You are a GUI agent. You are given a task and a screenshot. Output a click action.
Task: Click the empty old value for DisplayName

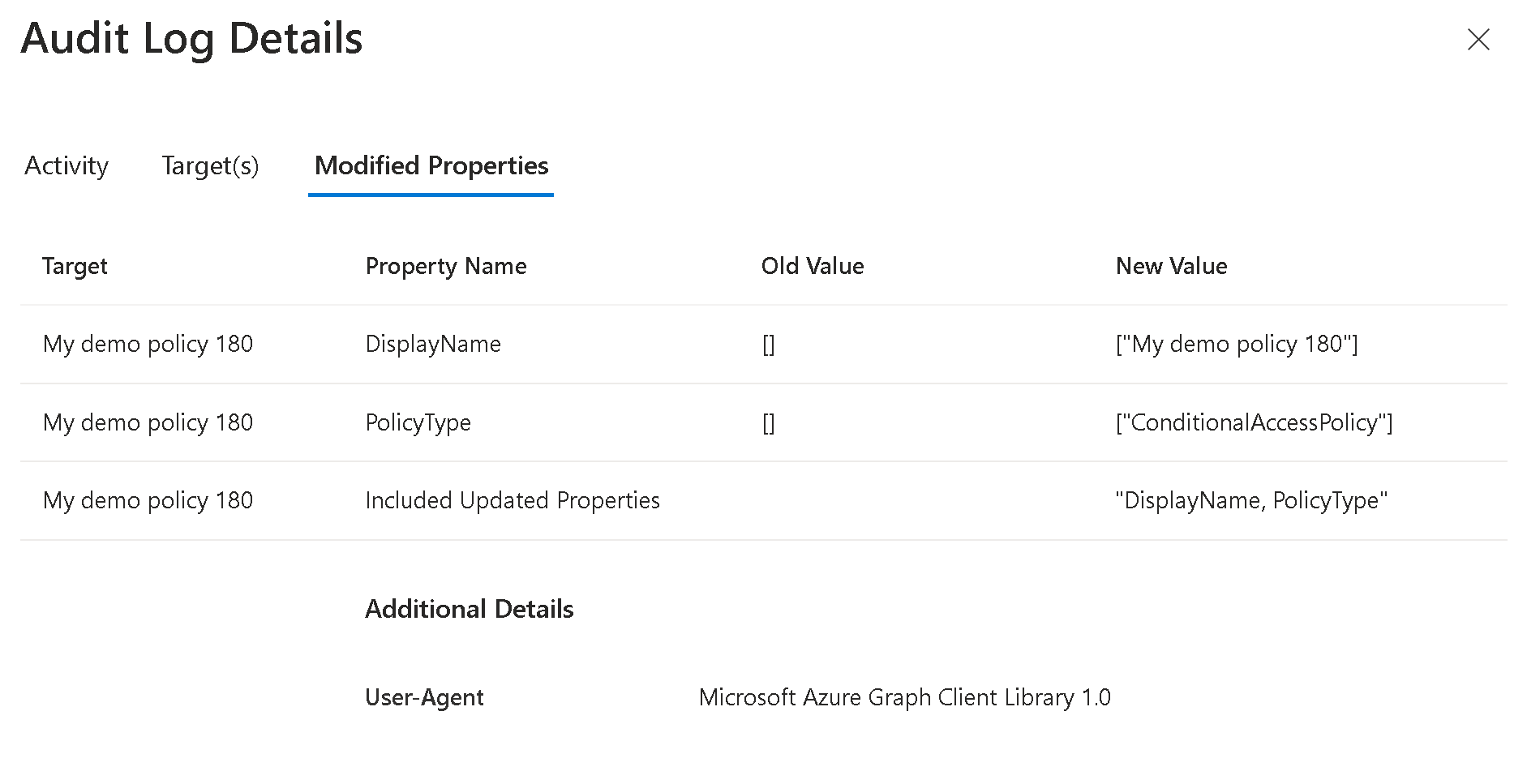[x=768, y=345]
